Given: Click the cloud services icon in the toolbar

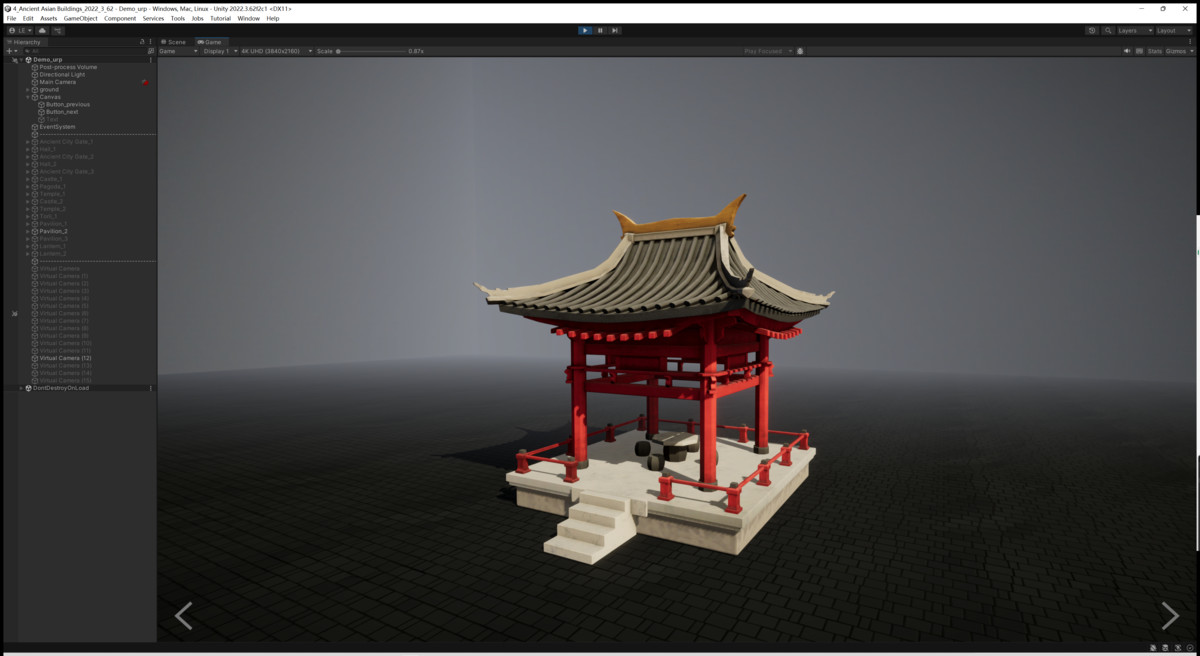Looking at the screenshot, I should (x=42, y=30).
